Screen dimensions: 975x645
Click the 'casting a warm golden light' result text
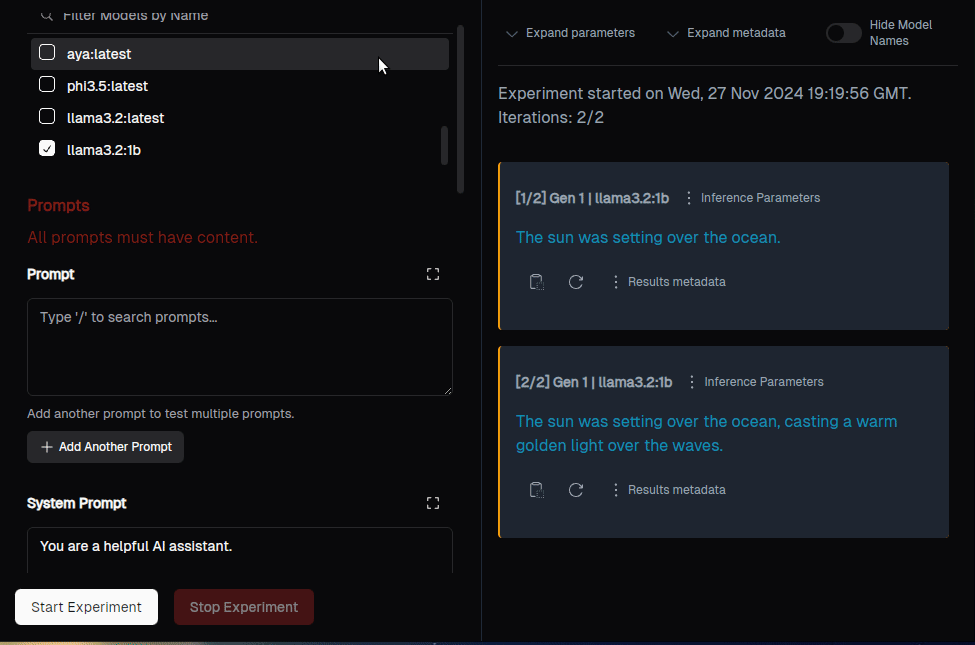click(x=706, y=434)
